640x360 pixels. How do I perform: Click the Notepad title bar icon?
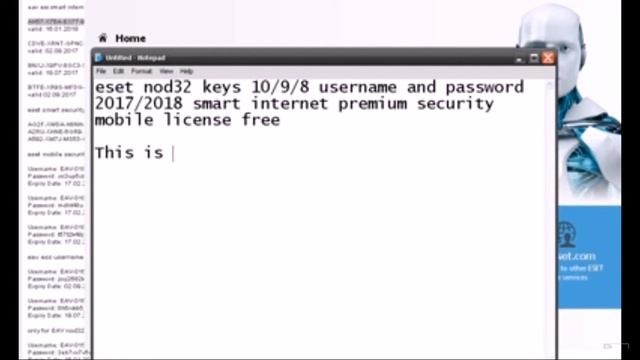coord(99,58)
